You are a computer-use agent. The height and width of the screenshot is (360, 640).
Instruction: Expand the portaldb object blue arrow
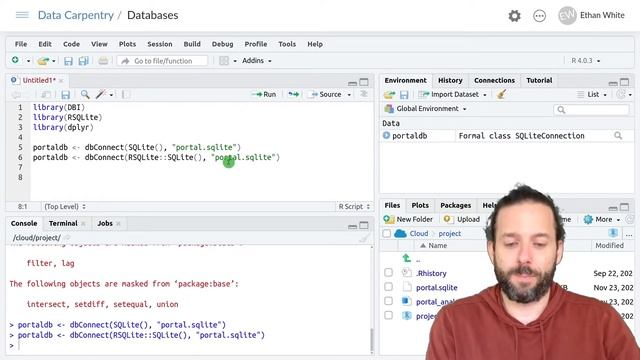point(386,136)
